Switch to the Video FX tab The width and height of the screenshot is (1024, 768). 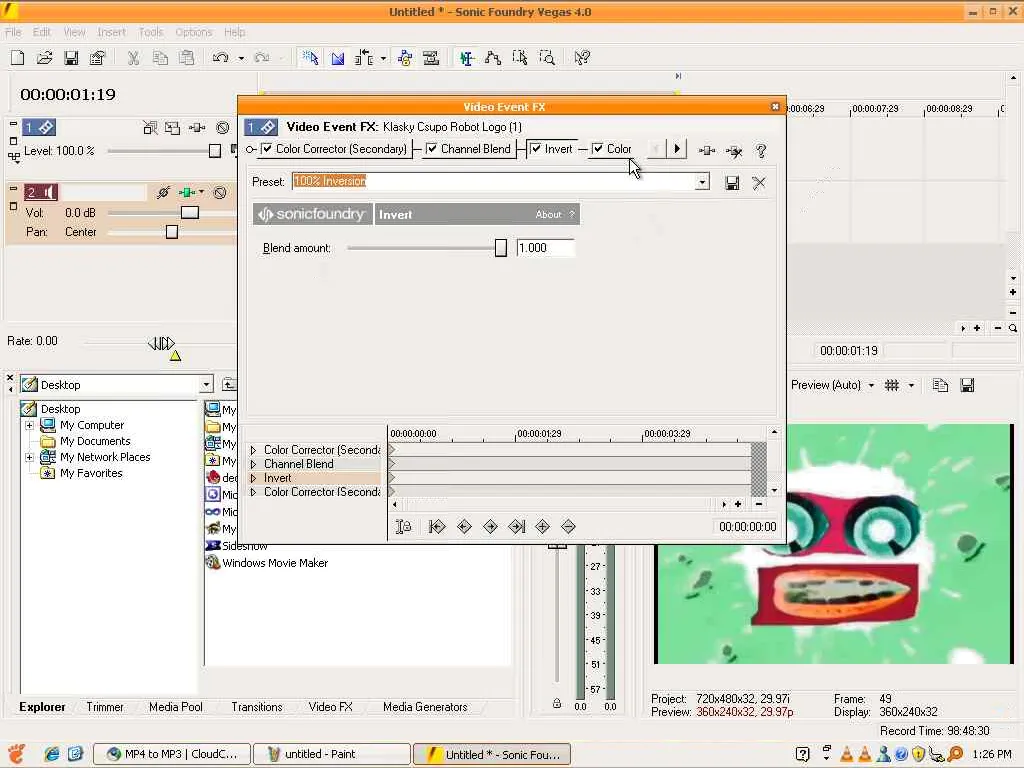point(330,707)
